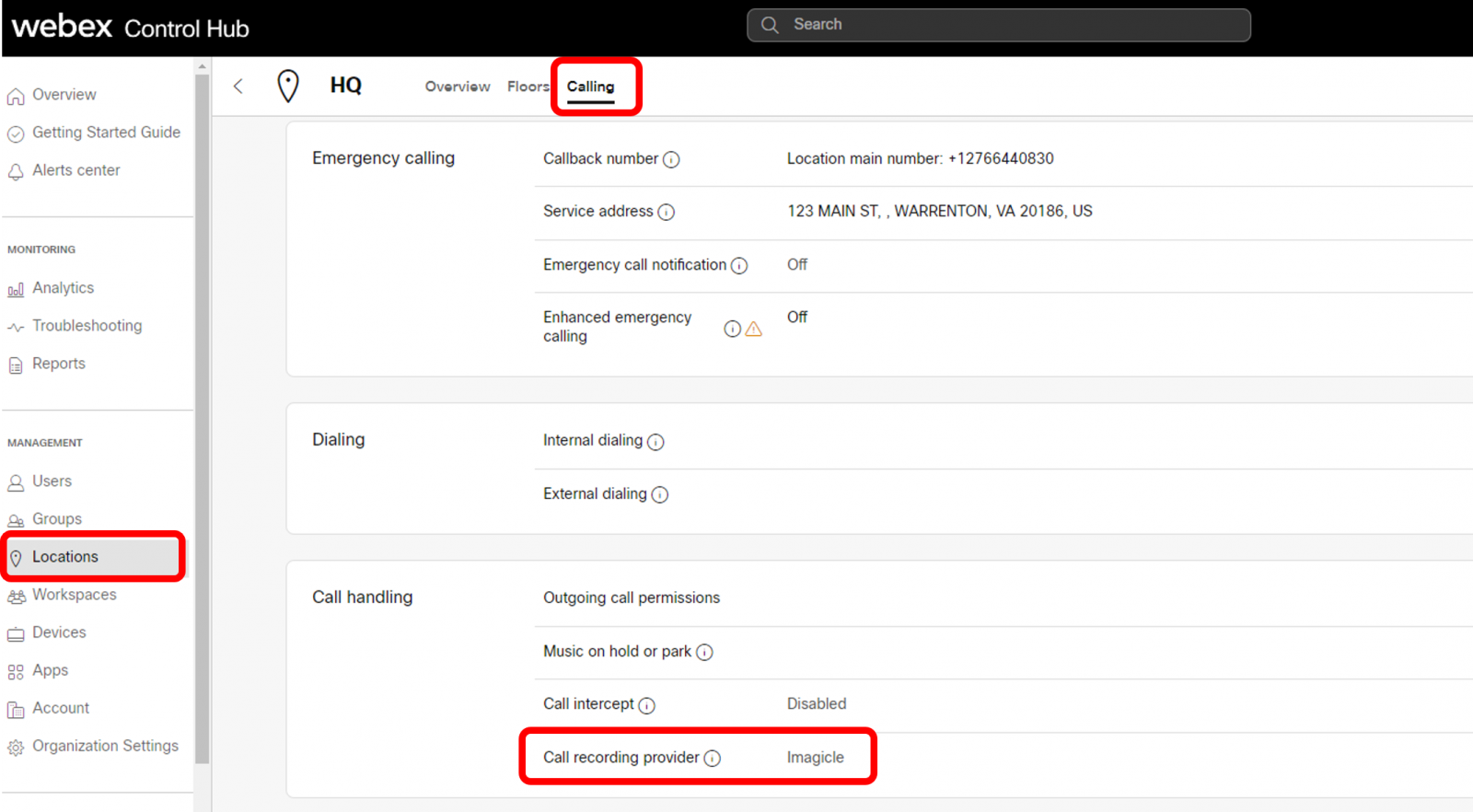The width and height of the screenshot is (1473, 812).
Task: Click the info icon next to Music on hold
Action: (704, 653)
